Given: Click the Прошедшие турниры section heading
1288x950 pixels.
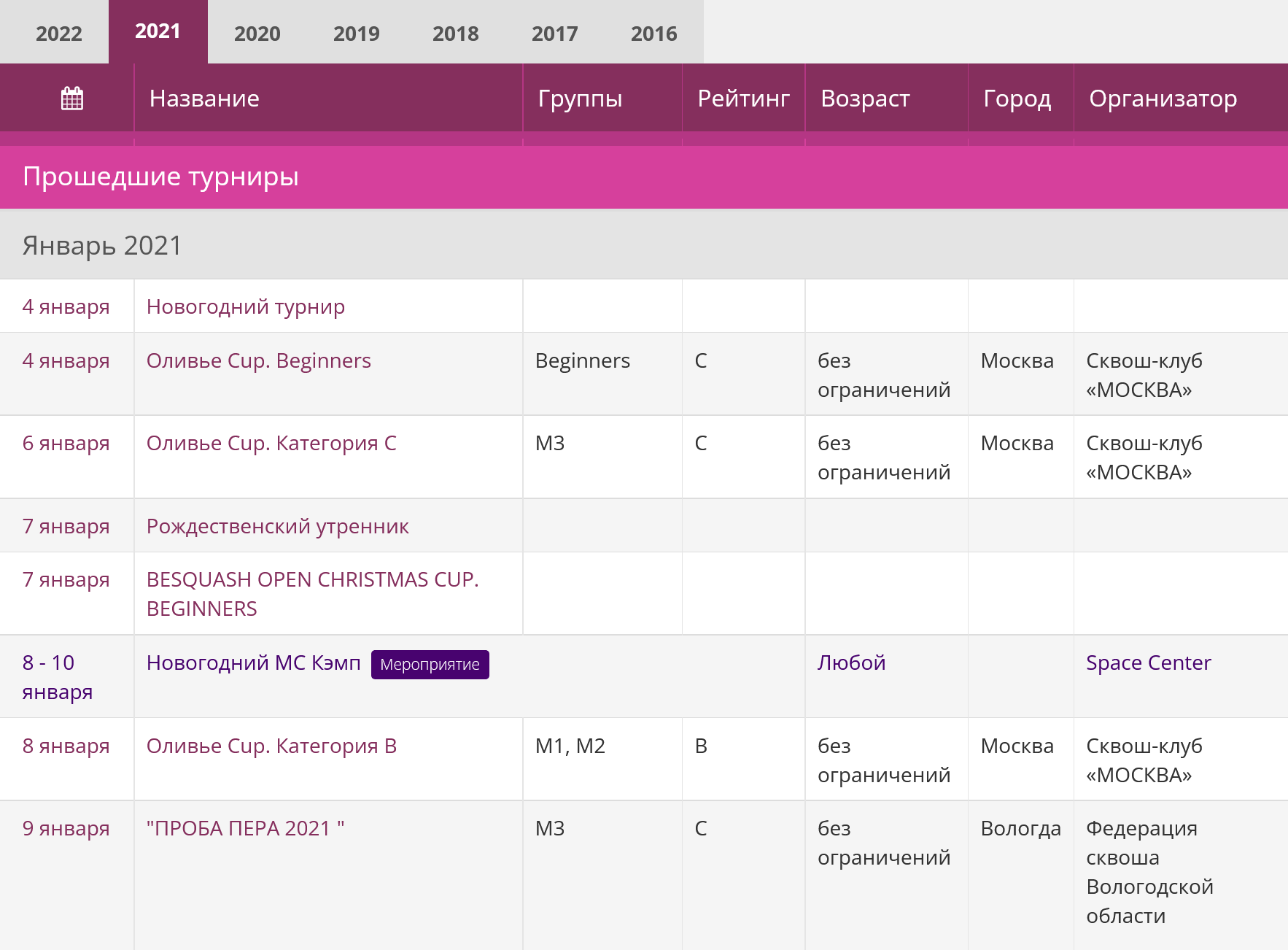Looking at the screenshot, I should (x=160, y=177).
